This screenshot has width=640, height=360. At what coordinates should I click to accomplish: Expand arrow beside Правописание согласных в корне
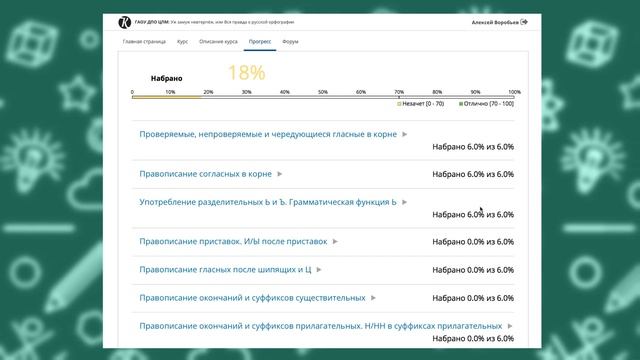[x=280, y=174]
